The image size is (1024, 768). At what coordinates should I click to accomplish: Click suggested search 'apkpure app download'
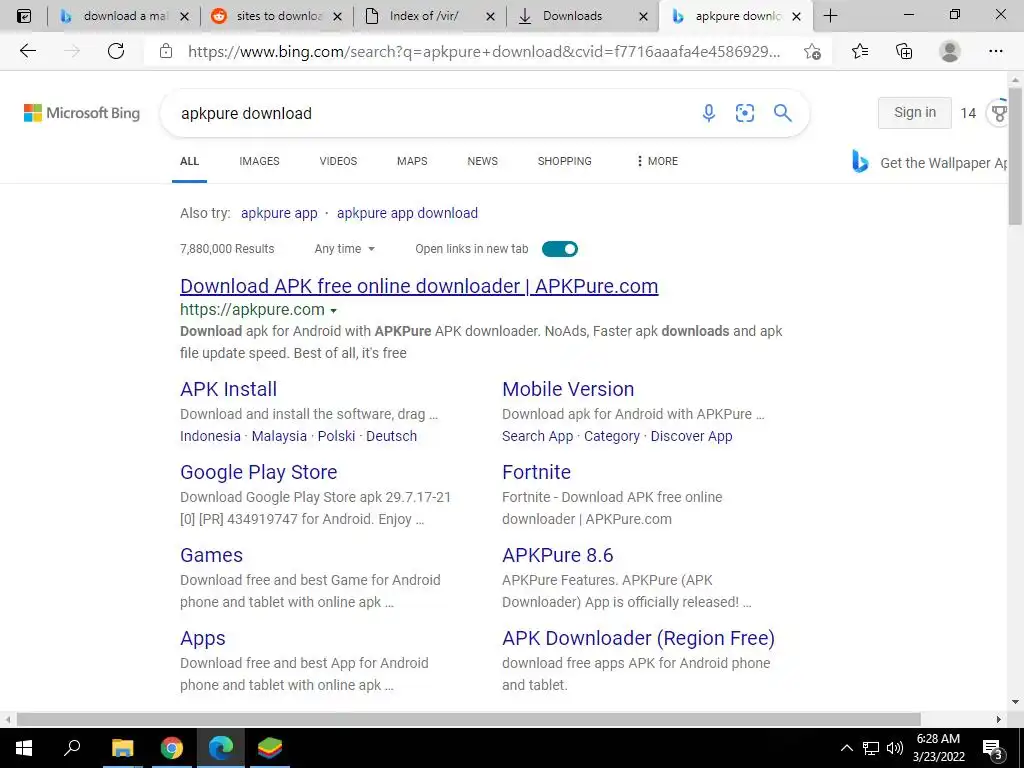(408, 213)
